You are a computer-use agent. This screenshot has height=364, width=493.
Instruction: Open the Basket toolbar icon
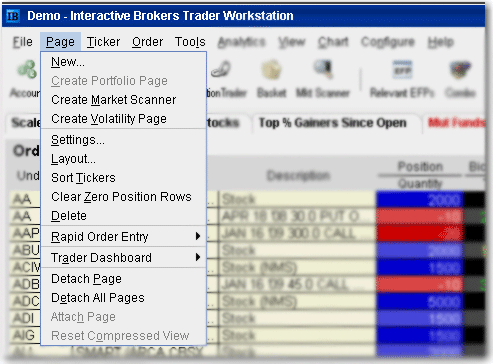coord(272,69)
